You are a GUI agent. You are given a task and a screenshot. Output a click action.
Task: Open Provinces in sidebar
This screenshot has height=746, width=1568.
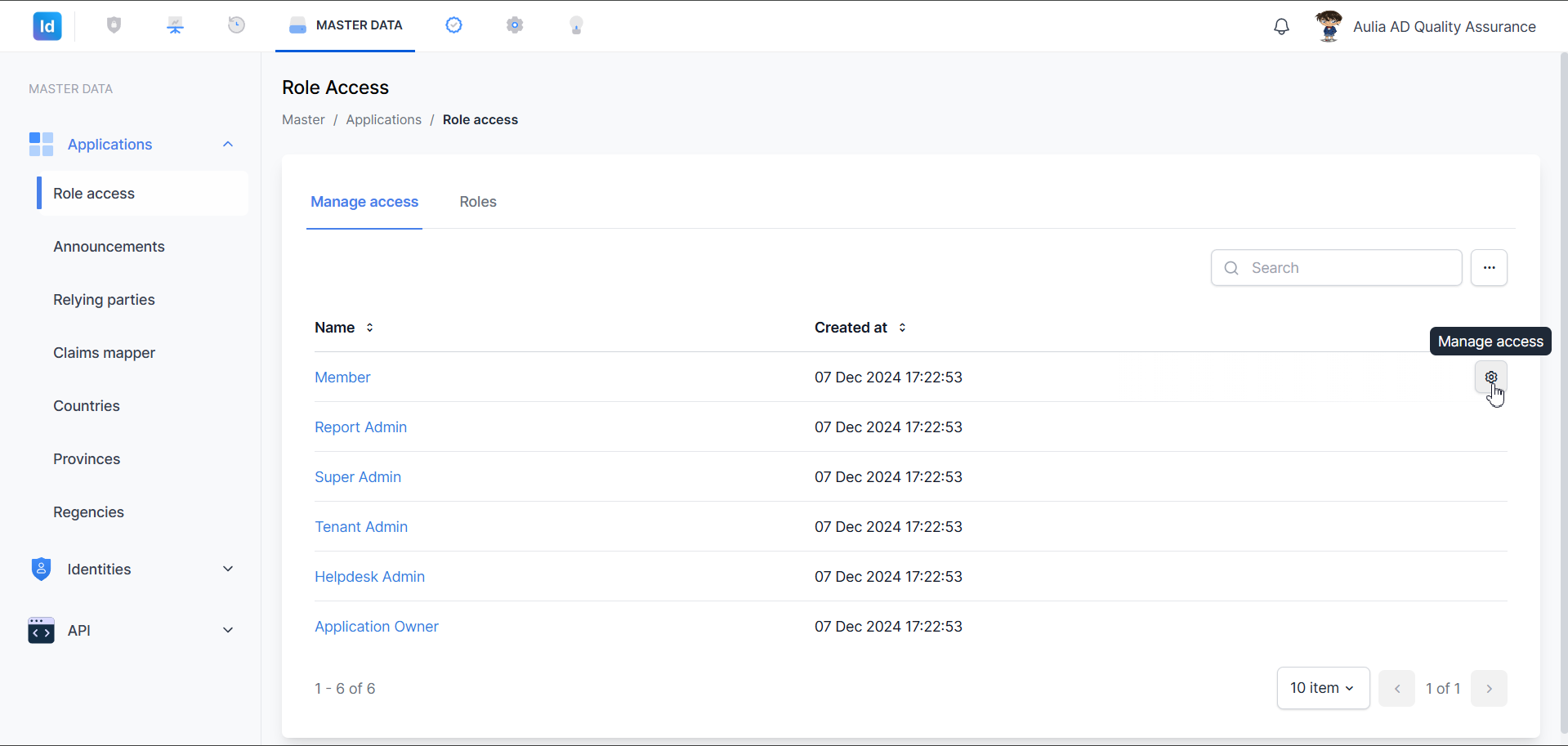click(87, 459)
